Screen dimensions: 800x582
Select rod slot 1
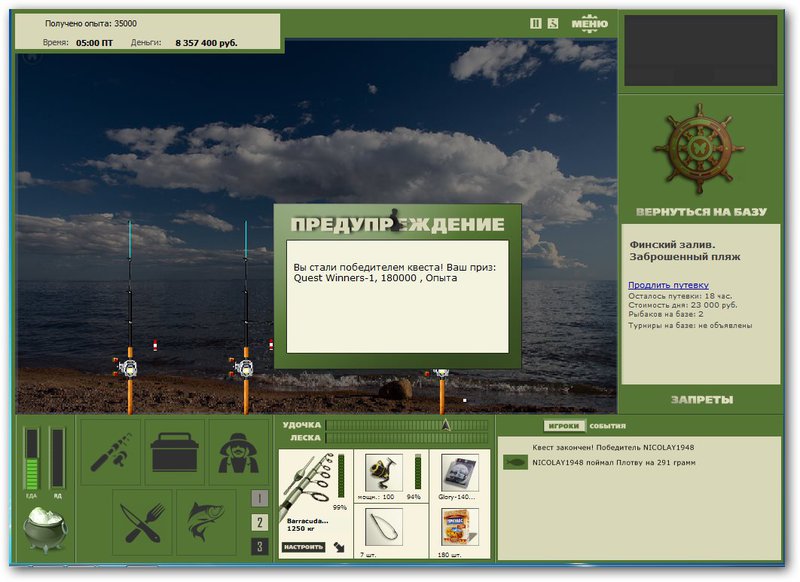coord(259,498)
